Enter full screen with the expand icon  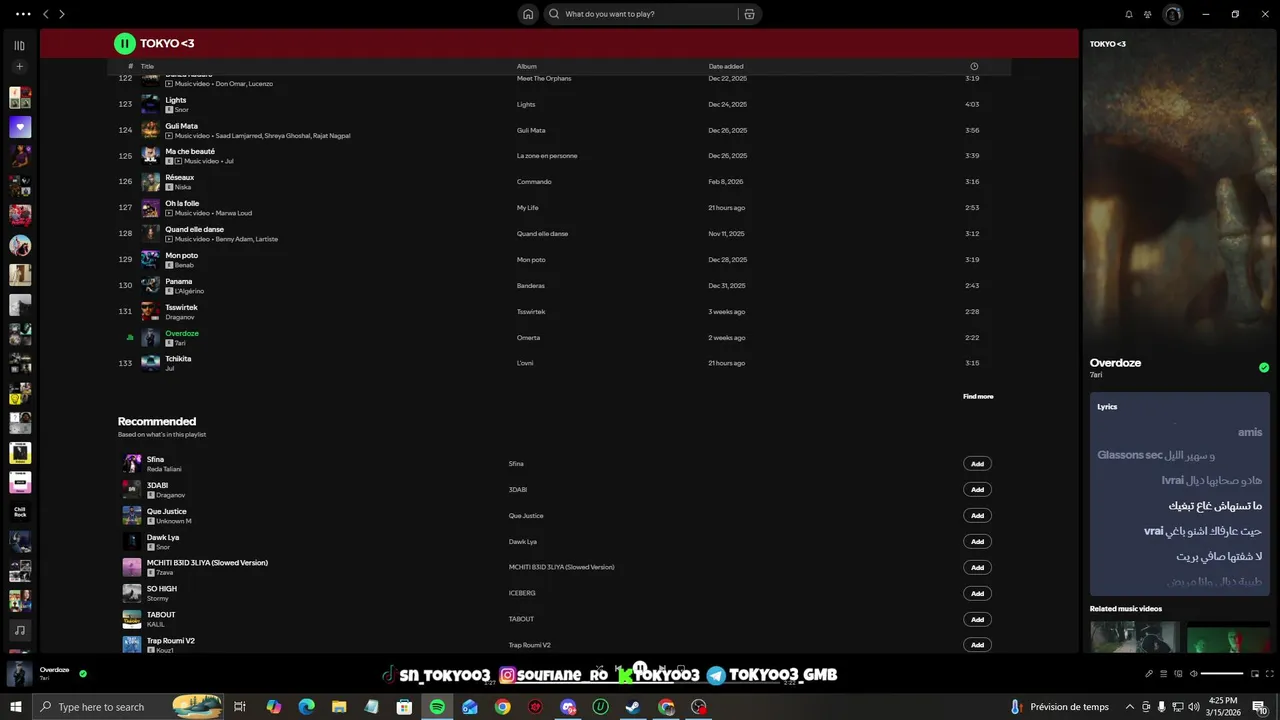pyautogui.click(x=1270, y=674)
